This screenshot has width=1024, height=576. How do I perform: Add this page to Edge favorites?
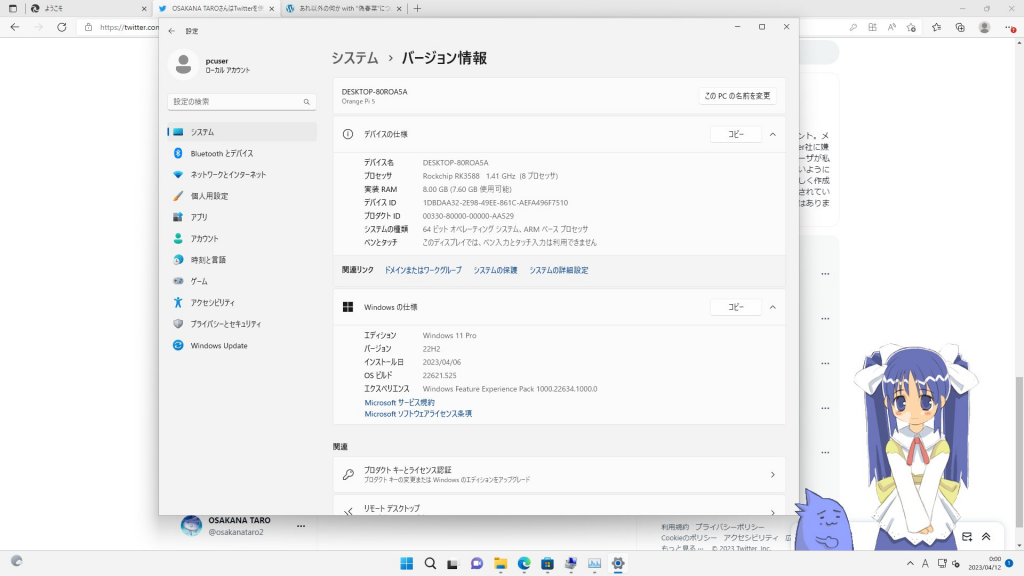[x=911, y=27]
